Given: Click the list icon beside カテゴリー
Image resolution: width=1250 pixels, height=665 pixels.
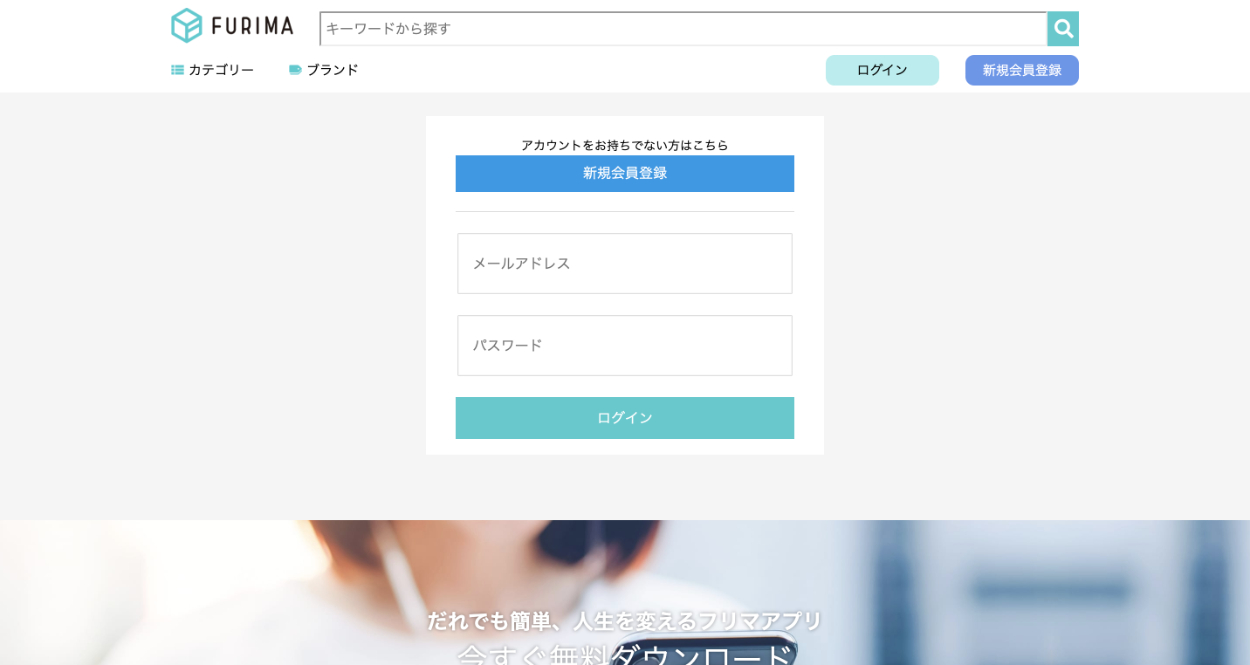Looking at the screenshot, I should tap(177, 70).
